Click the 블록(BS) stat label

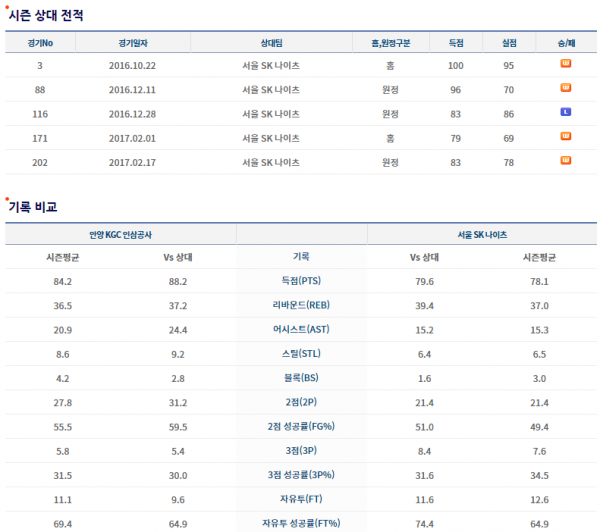coord(301,378)
